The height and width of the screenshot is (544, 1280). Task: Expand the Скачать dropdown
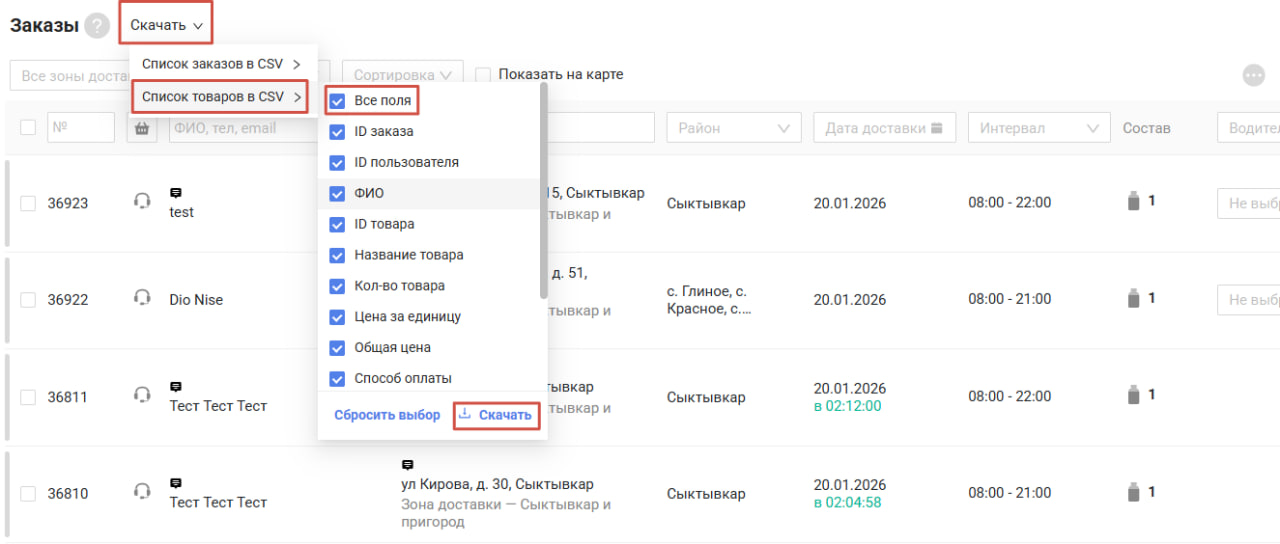click(166, 25)
